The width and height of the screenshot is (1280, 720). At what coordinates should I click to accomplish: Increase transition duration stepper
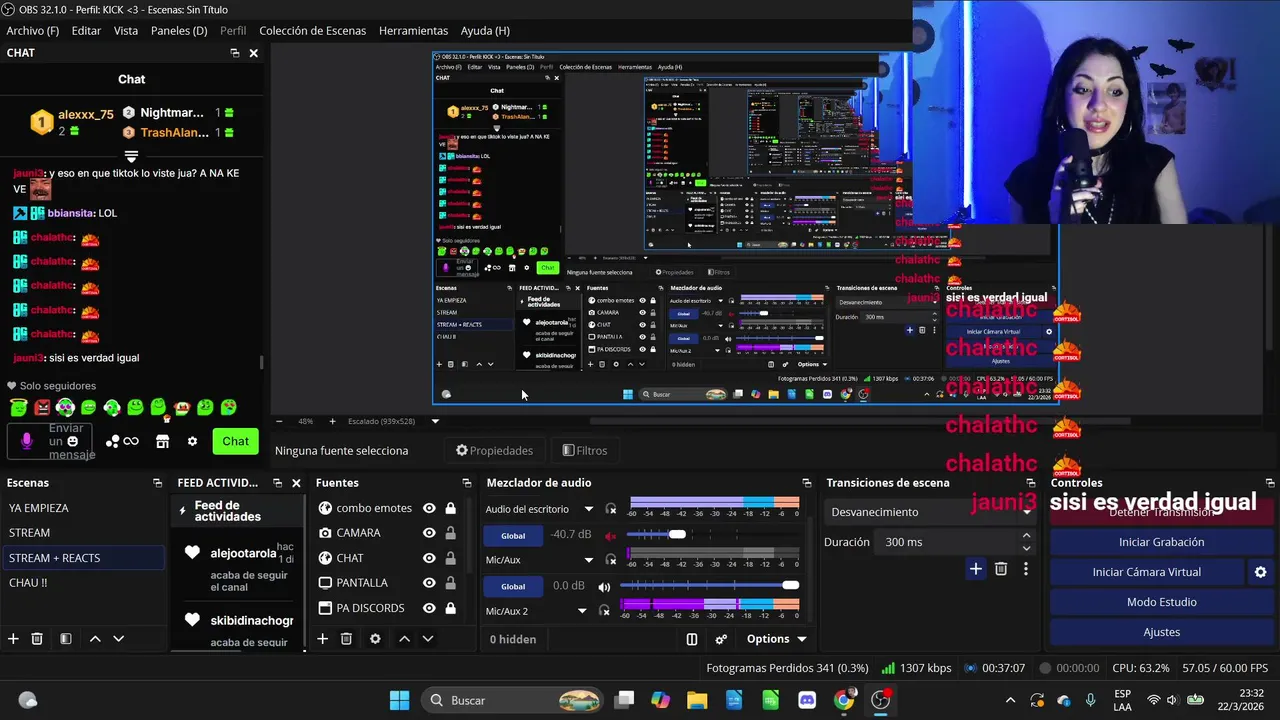coord(1026,536)
